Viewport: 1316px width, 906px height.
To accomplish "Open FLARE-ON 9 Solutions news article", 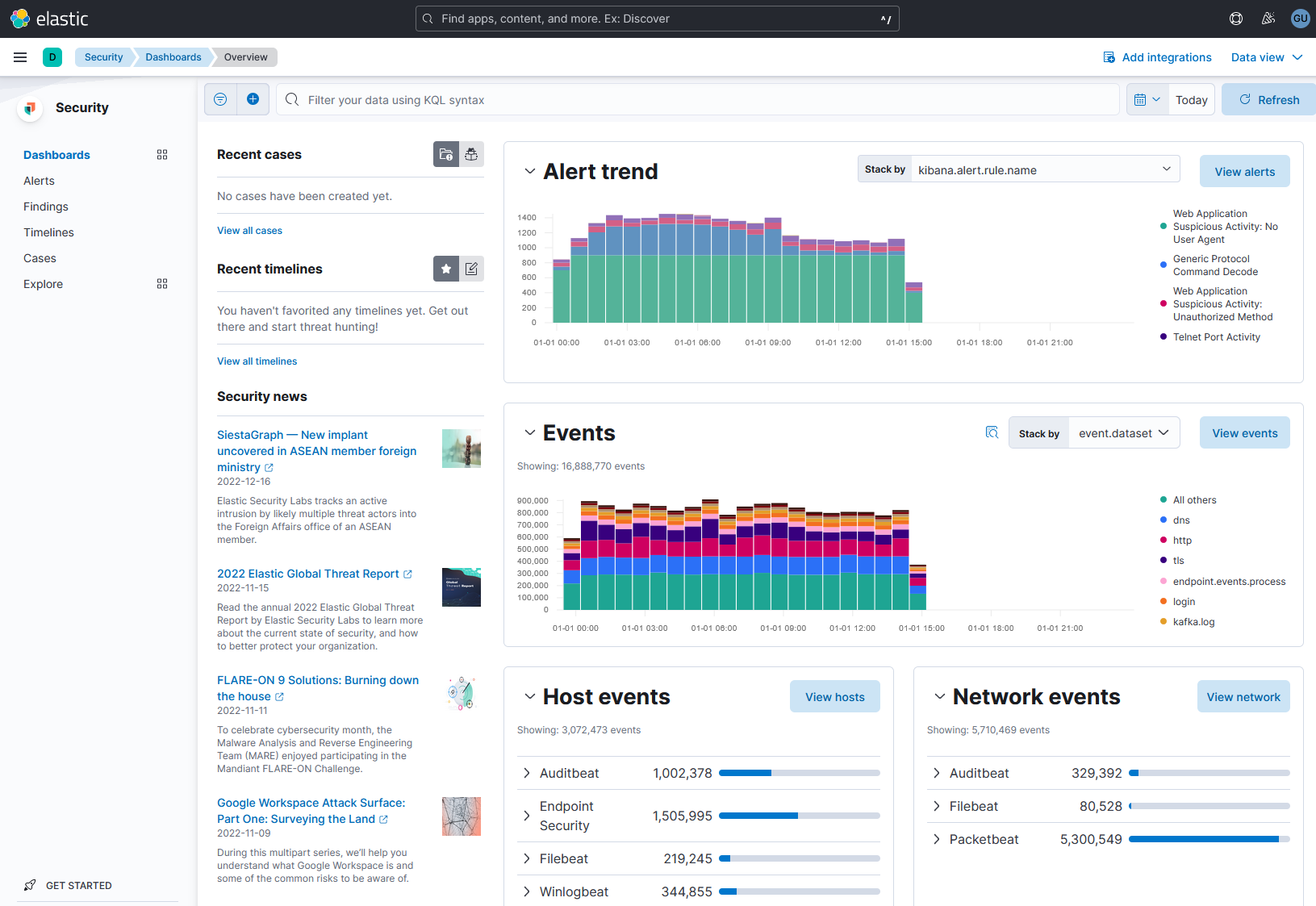I will coord(318,688).
